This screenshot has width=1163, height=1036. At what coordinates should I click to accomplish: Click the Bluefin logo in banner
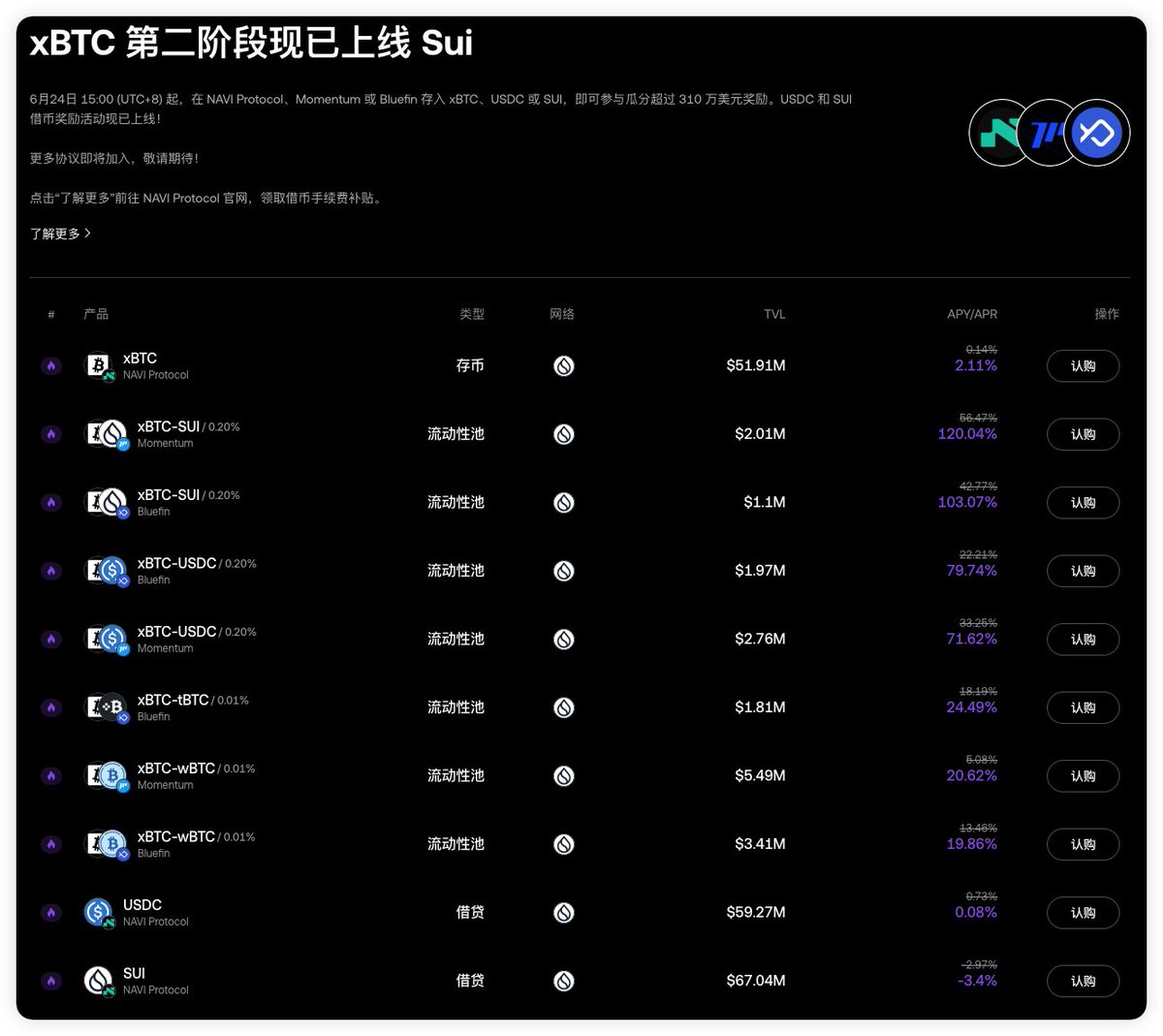point(1098,133)
